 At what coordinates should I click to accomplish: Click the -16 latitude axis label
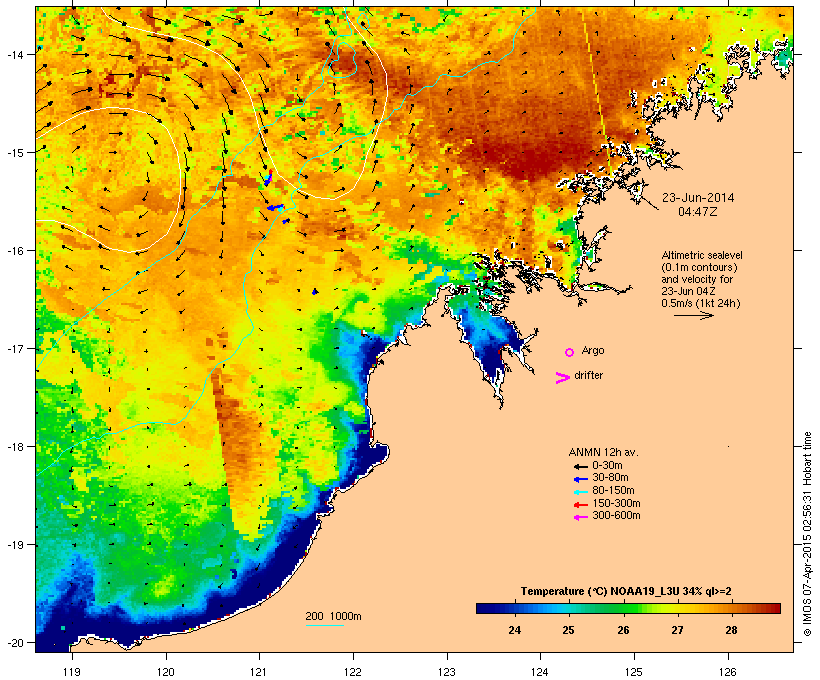coord(15,251)
